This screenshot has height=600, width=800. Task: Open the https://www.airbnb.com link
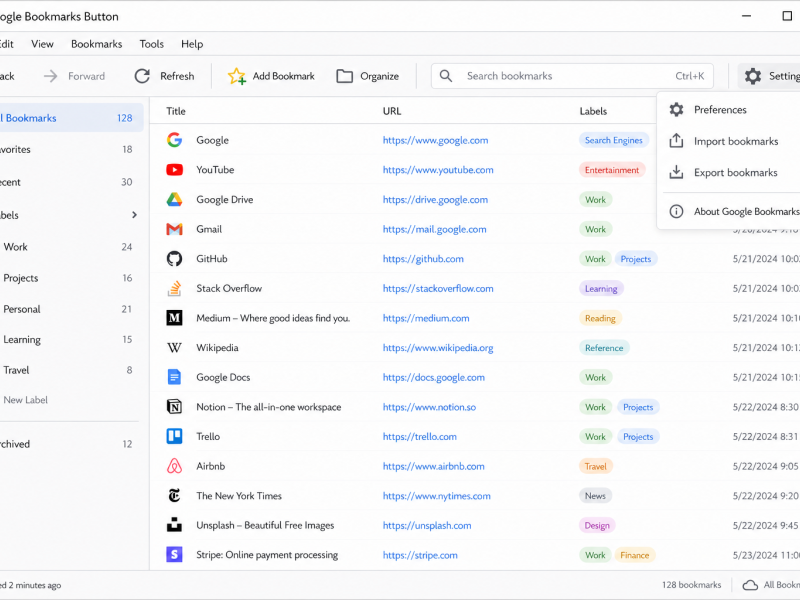(433, 466)
